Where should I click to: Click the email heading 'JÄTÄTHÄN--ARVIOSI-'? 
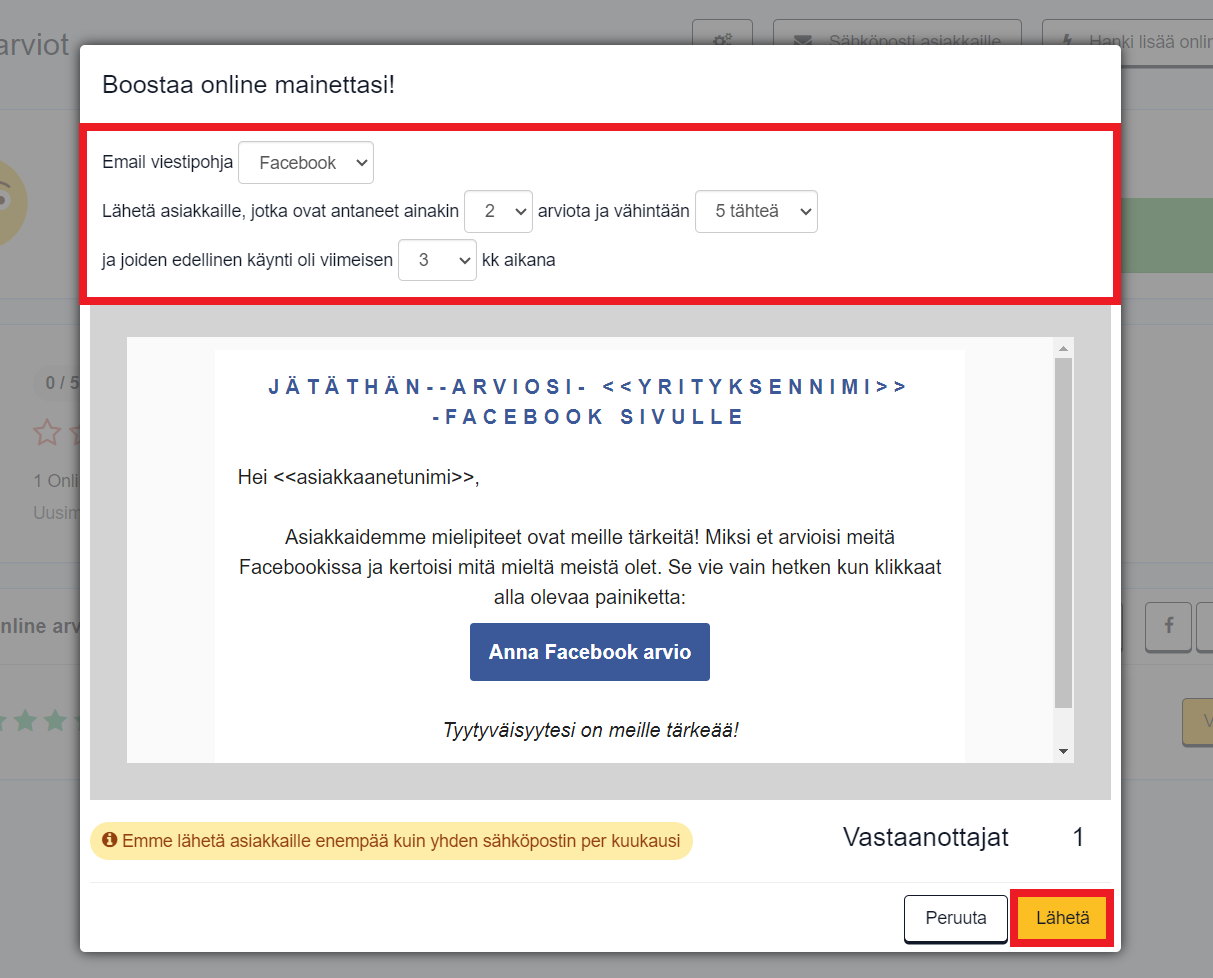coord(427,387)
